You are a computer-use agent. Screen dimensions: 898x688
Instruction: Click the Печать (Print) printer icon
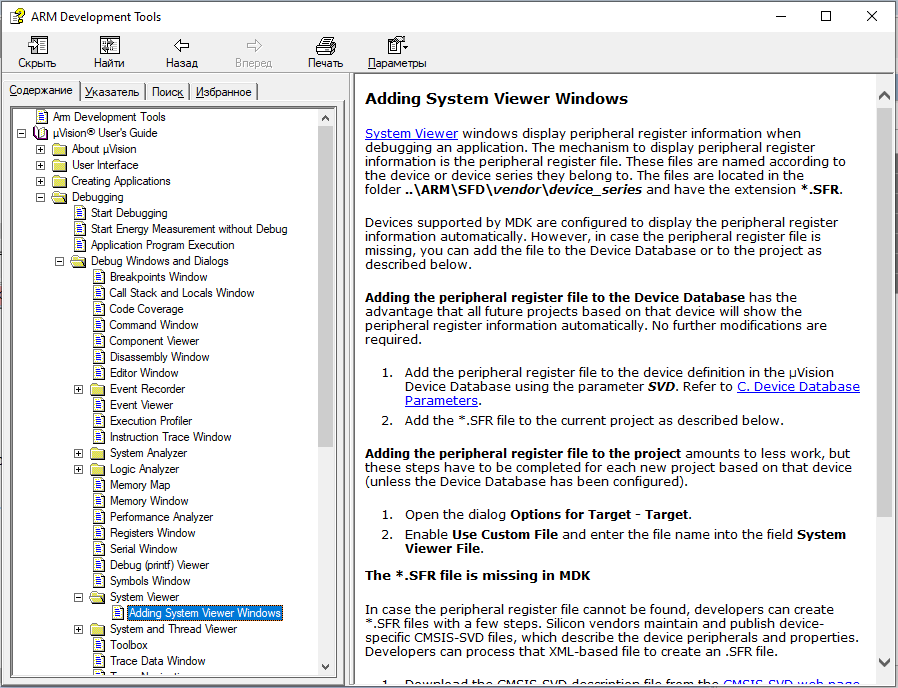click(x=325, y=46)
